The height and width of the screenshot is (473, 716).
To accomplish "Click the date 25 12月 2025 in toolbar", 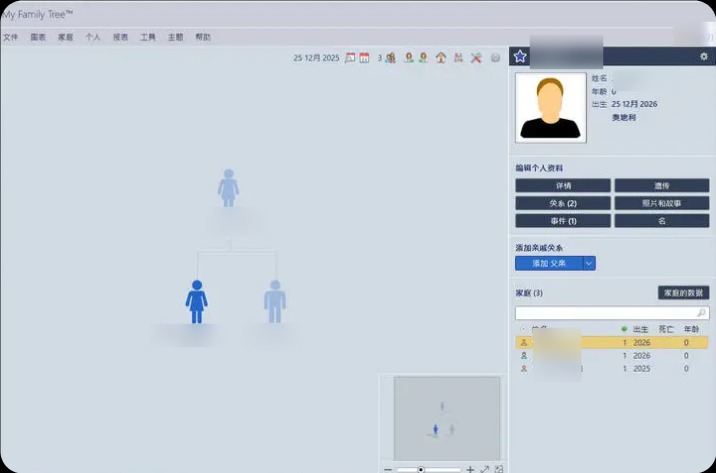I will pos(316,58).
